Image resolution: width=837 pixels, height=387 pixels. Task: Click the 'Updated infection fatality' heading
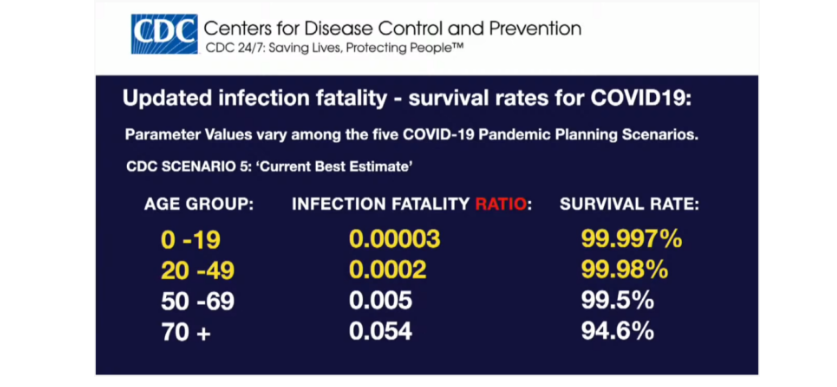(407, 99)
